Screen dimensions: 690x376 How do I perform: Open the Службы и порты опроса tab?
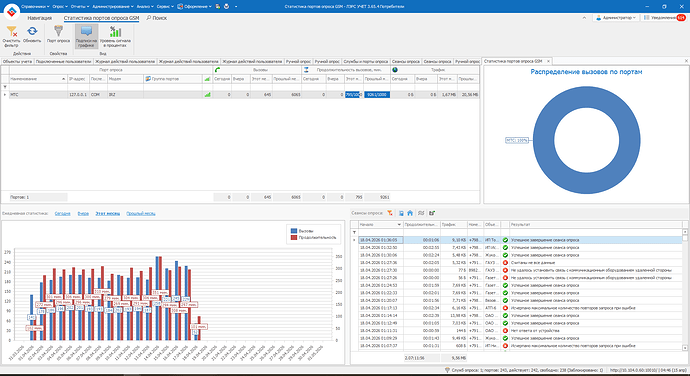pyautogui.click(x=365, y=62)
